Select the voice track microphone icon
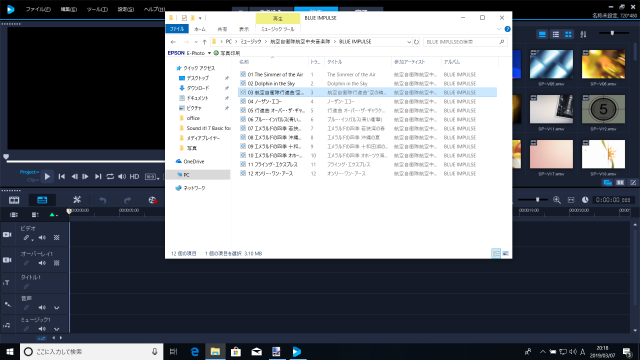Image resolution: width=640 pixels, height=360 pixels. [7, 304]
